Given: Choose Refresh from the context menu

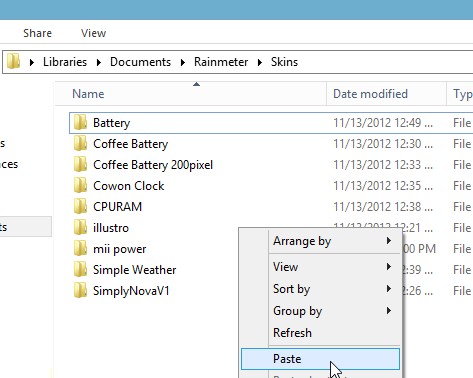Looking at the screenshot, I should click(x=320, y=333).
